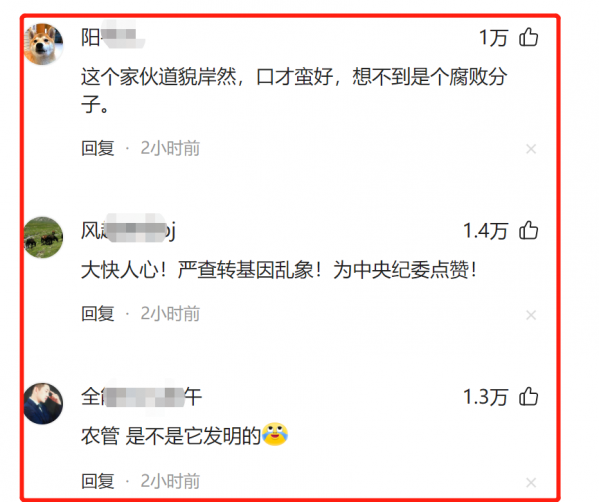Click the 1万 like count
The image size is (600, 502).
pos(493,38)
